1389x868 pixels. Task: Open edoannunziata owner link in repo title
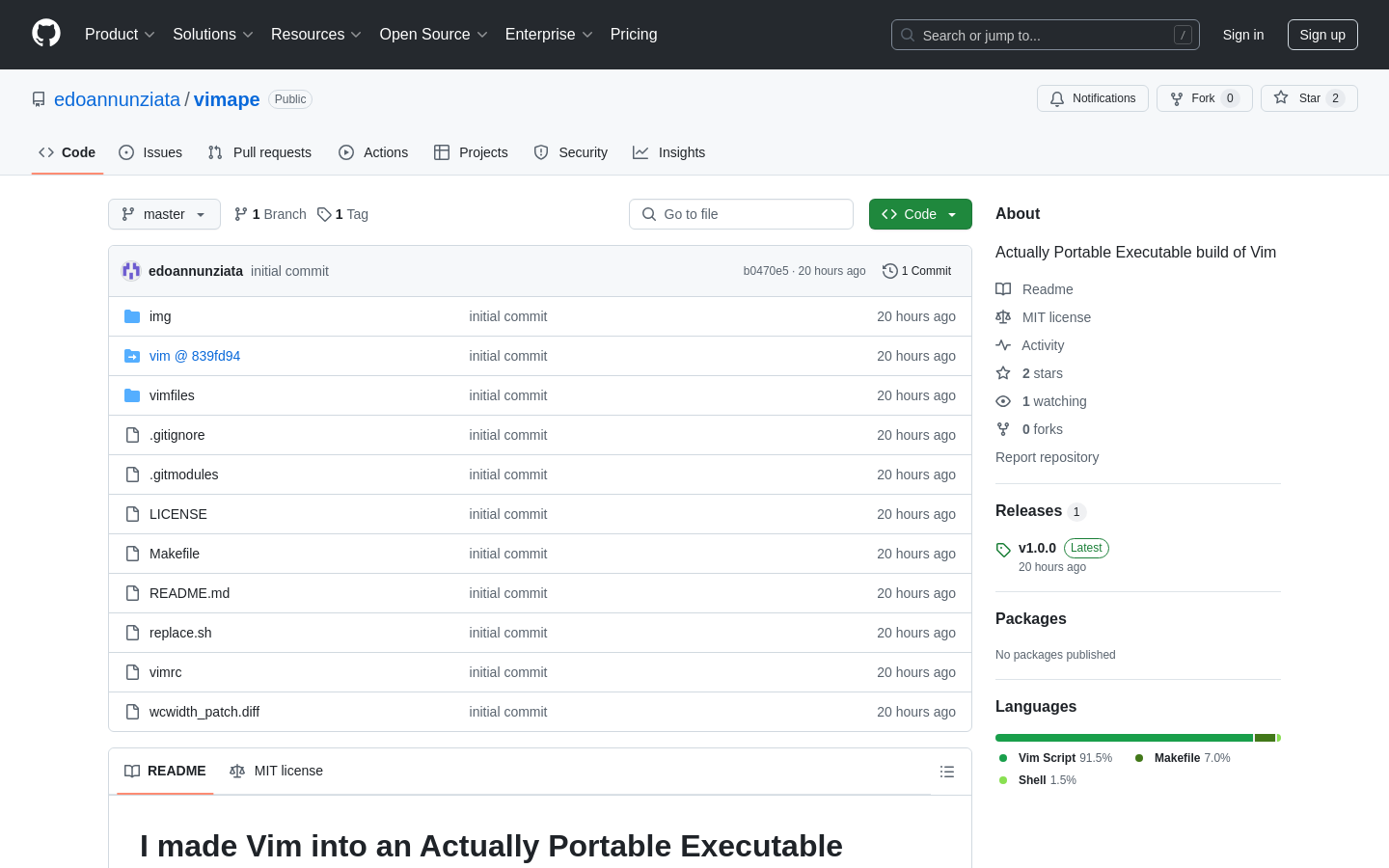117,99
